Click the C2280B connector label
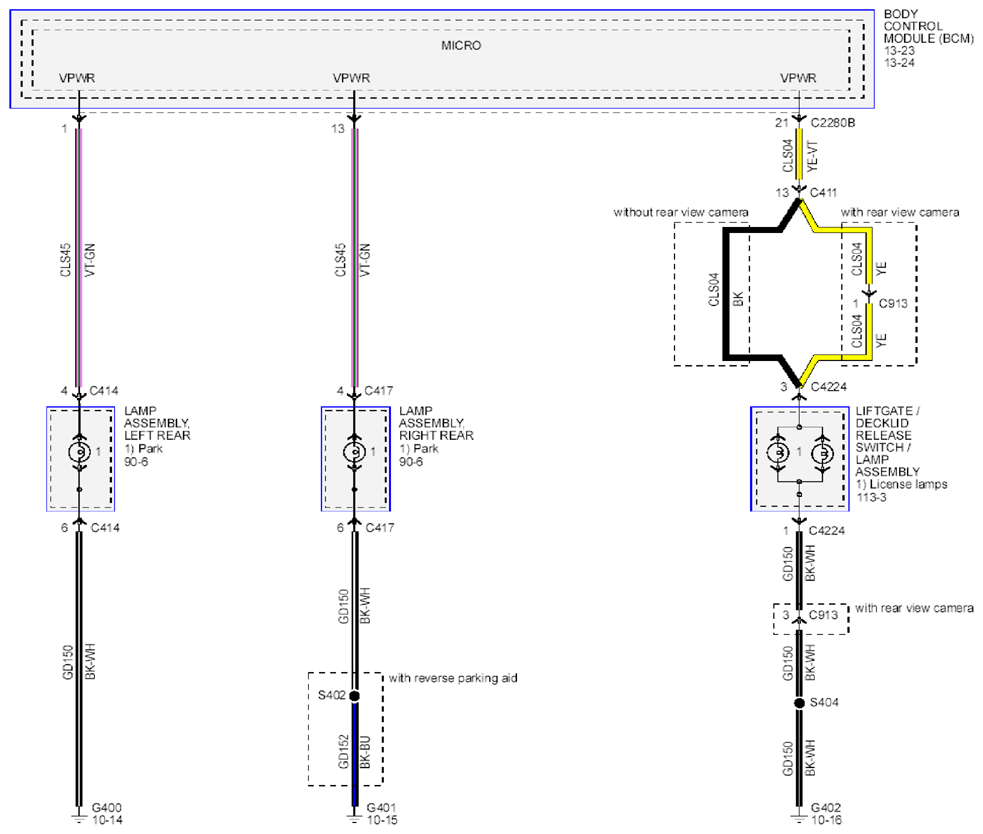983x834 pixels. coord(833,123)
